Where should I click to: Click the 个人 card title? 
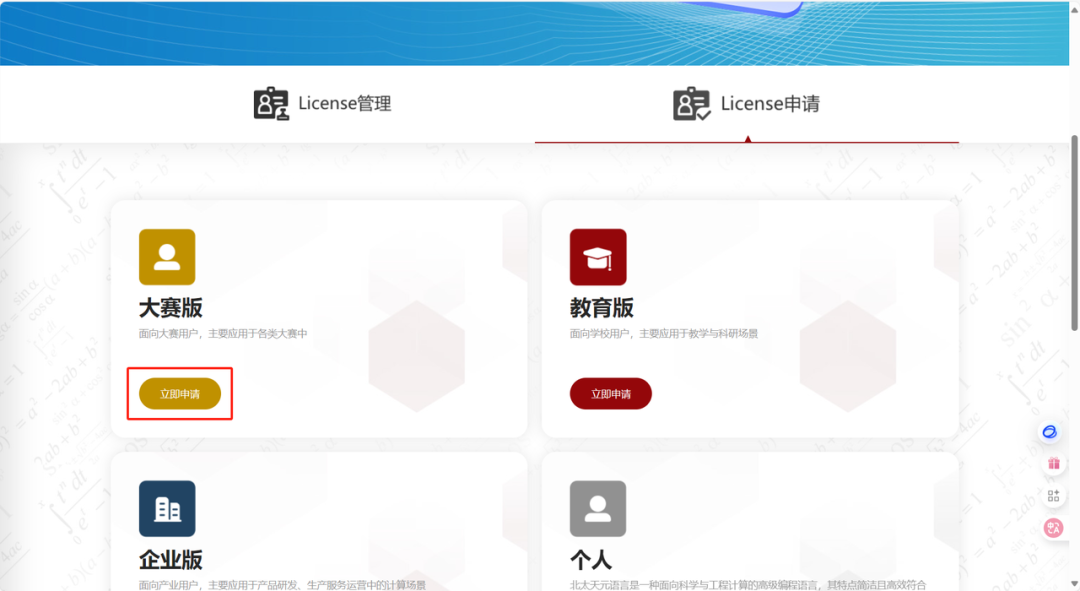point(591,559)
